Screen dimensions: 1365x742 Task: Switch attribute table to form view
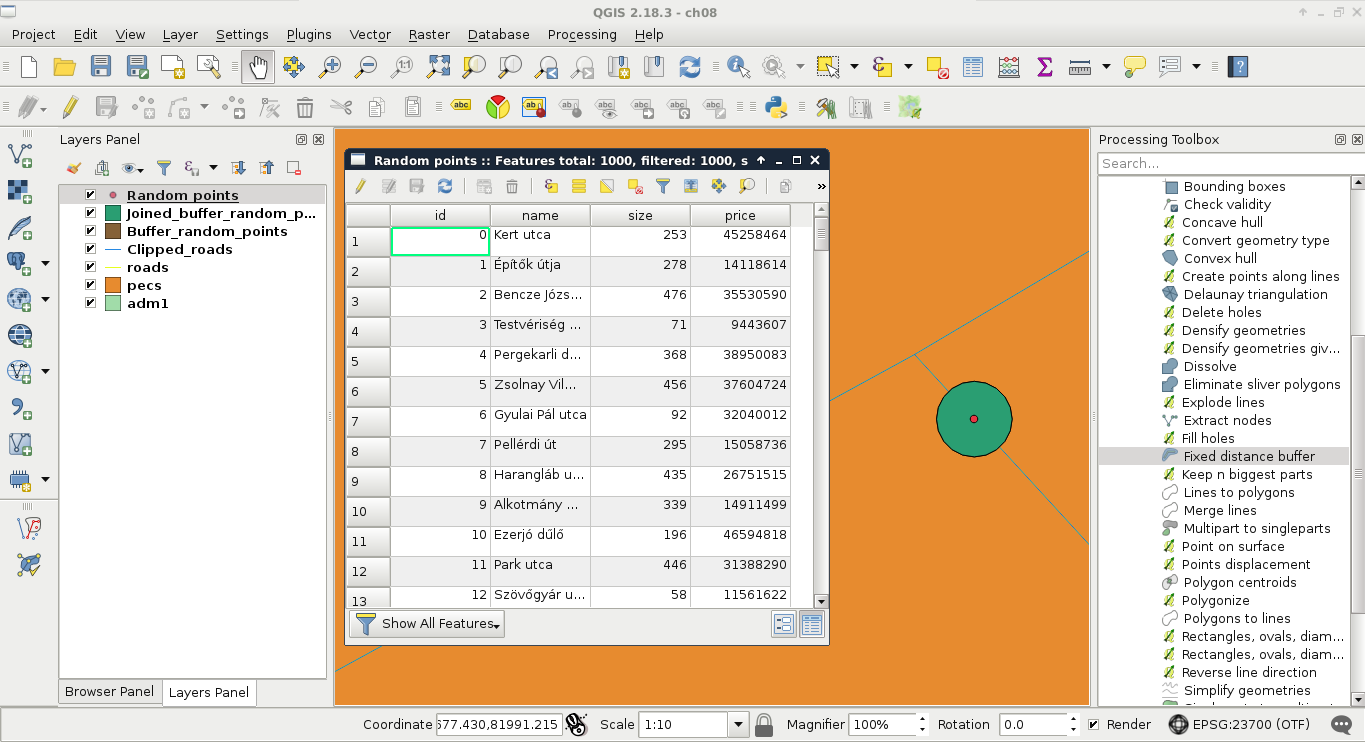(x=784, y=624)
